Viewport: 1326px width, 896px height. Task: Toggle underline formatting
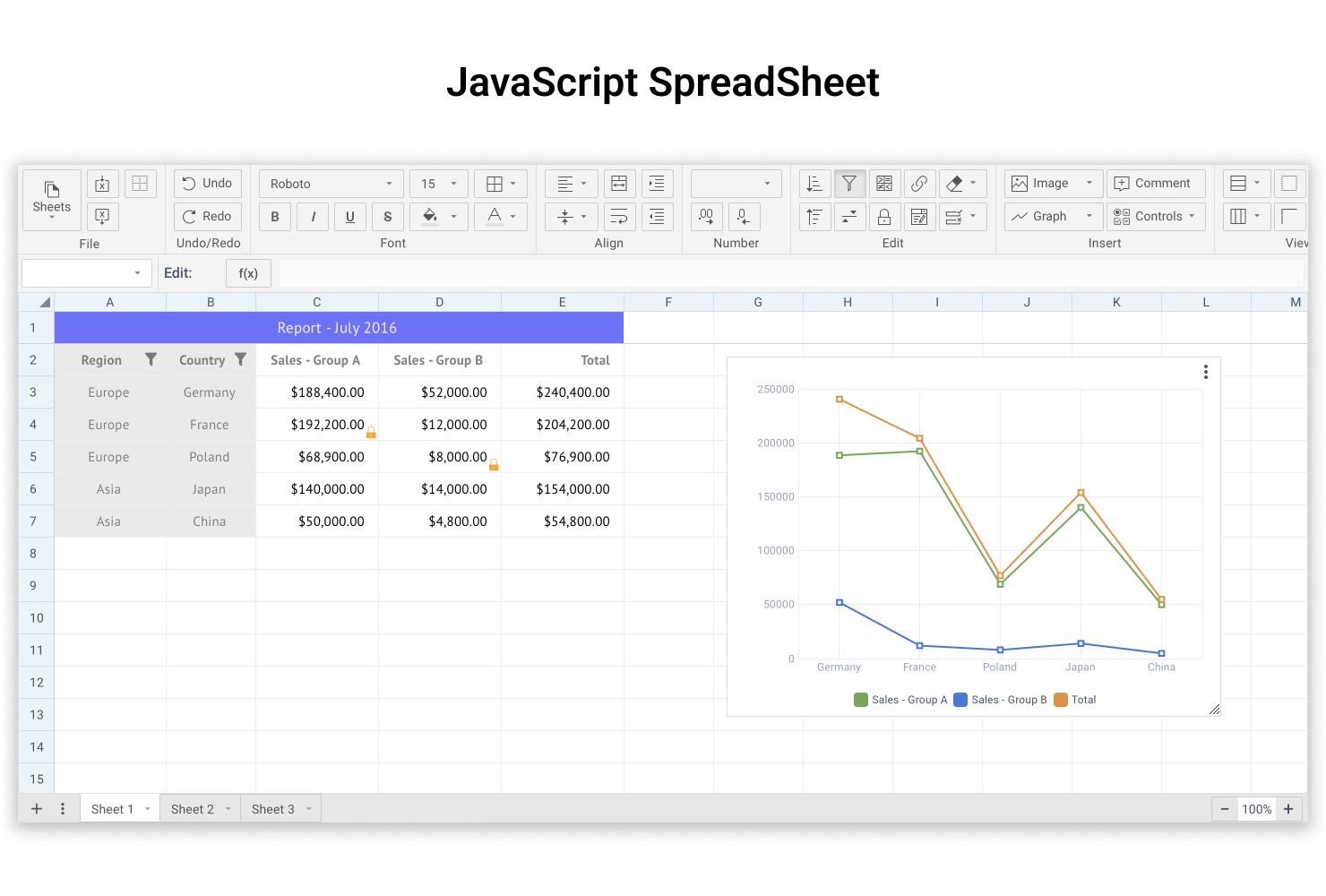coord(350,216)
